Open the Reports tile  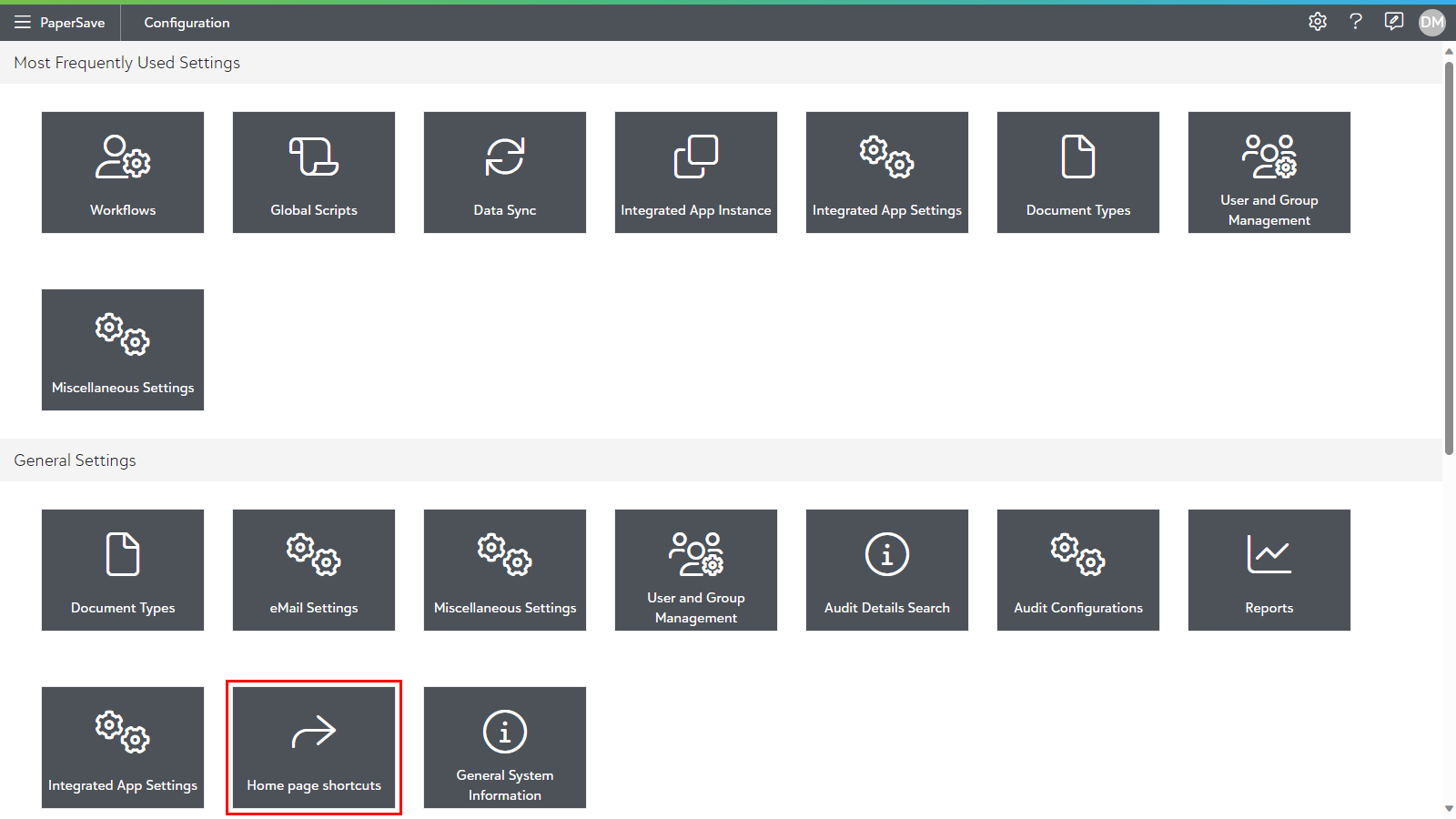point(1269,570)
